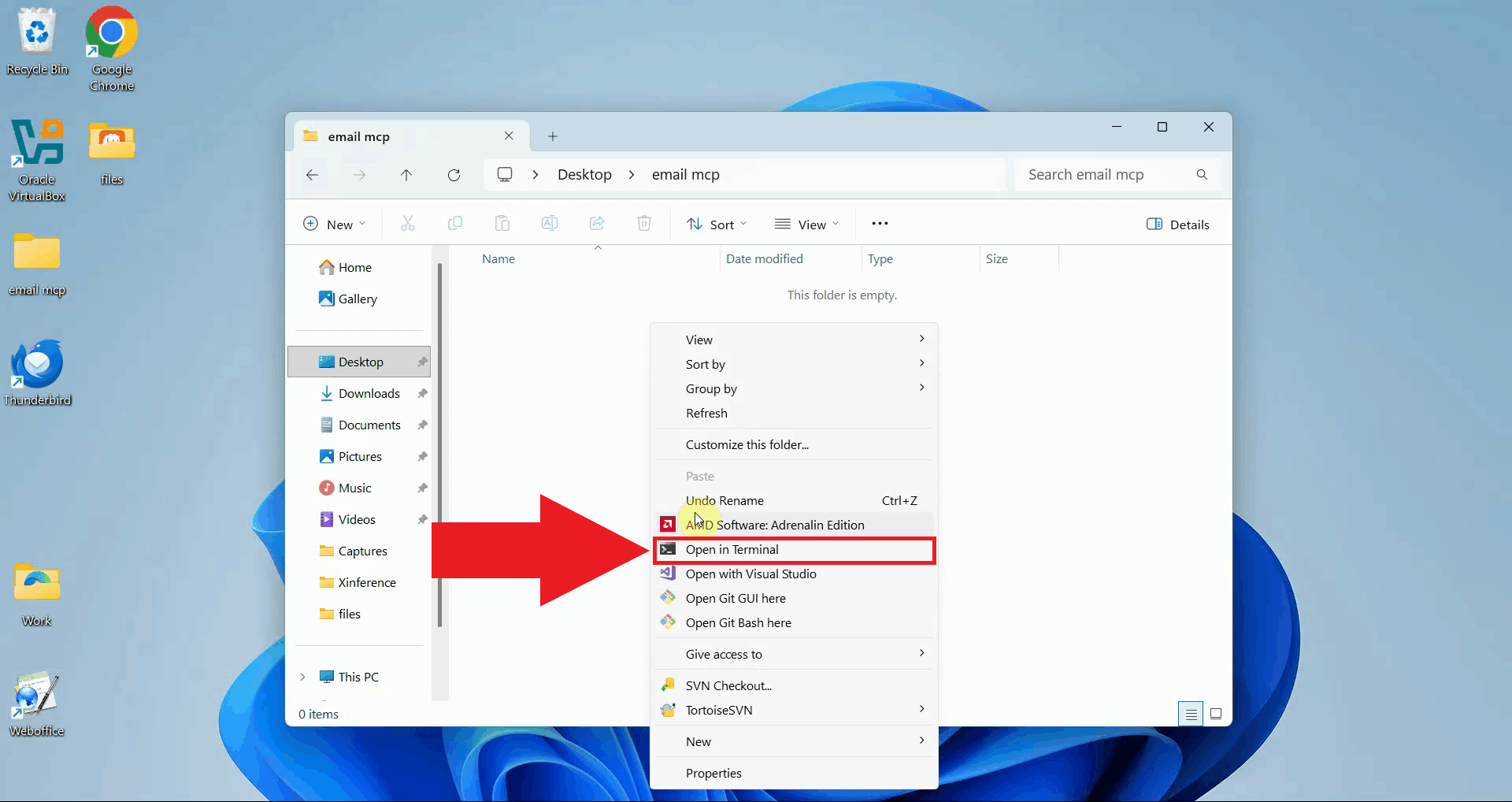Expand the This PC tree node
Screen dimensions: 1512x802
click(x=302, y=677)
